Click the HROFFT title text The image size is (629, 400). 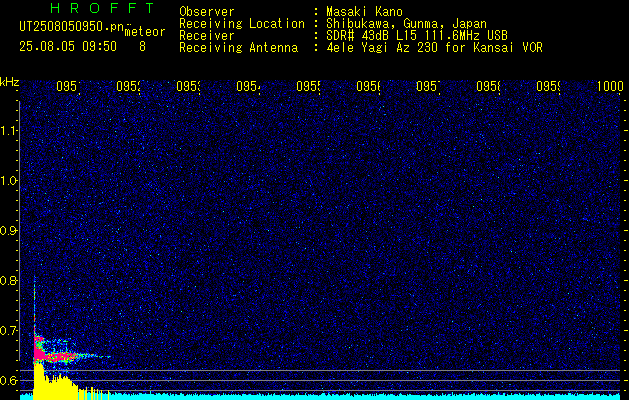(102, 8)
